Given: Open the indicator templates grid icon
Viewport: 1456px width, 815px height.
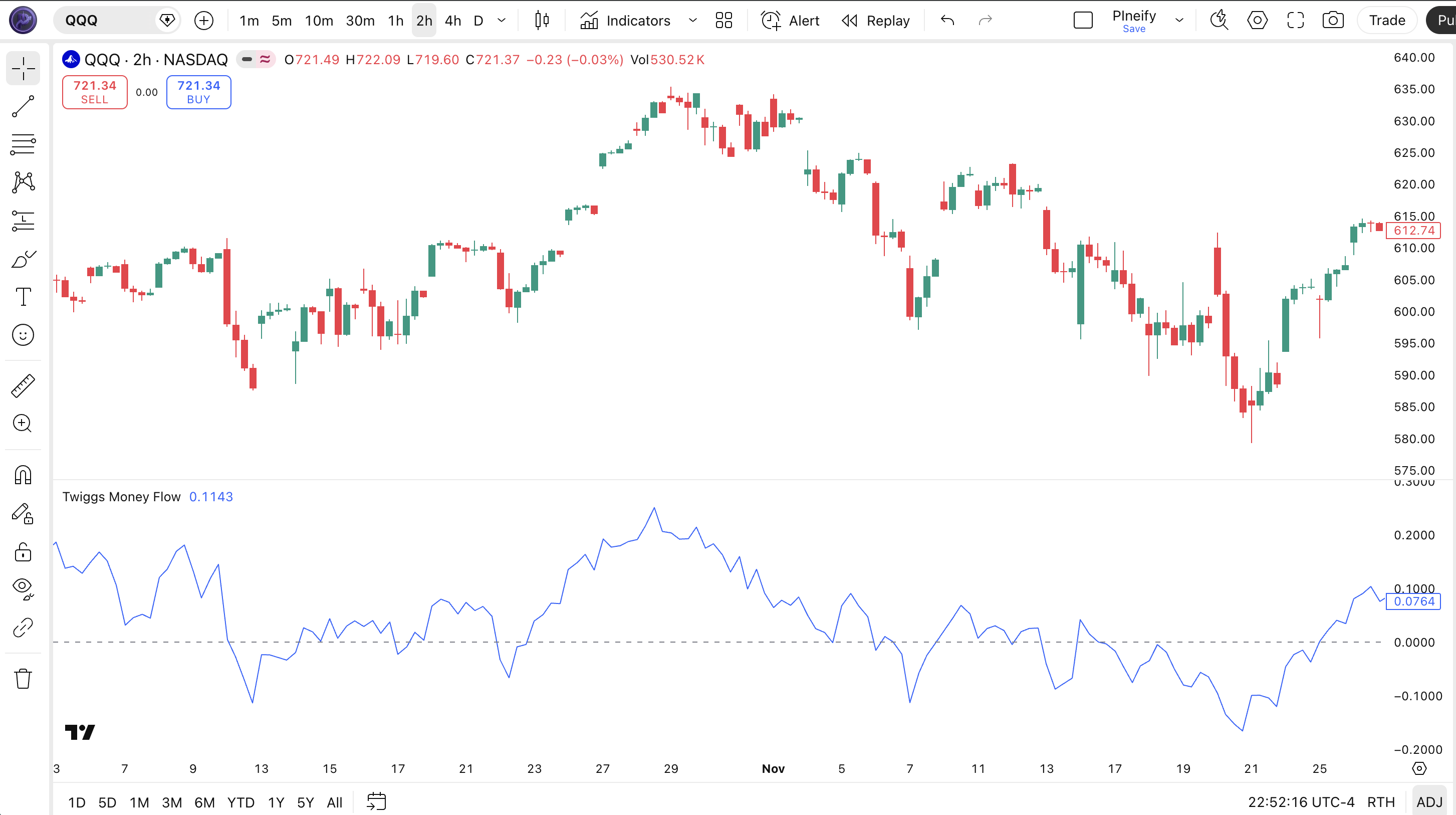Looking at the screenshot, I should coord(723,21).
